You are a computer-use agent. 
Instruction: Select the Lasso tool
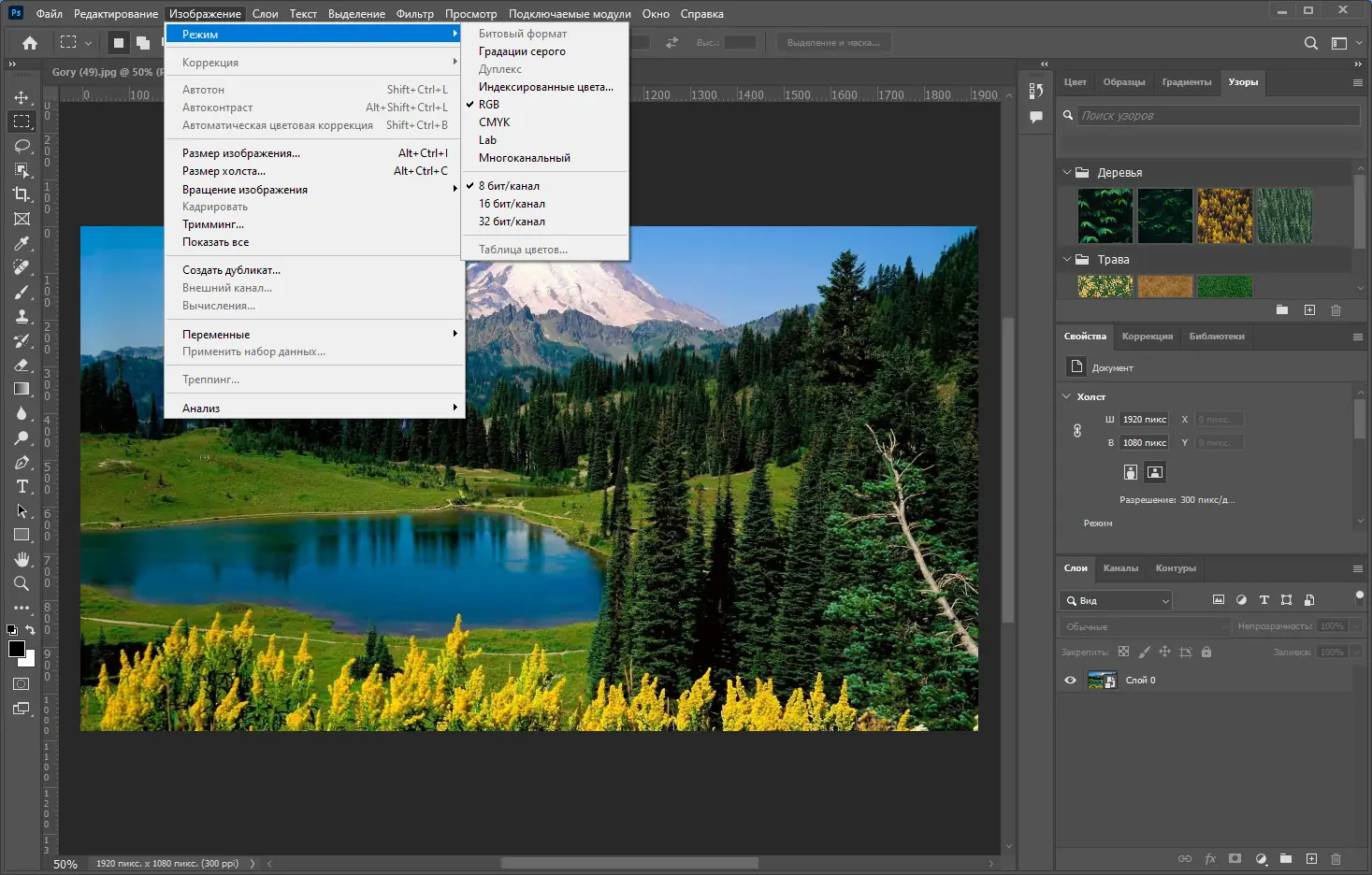22,146
